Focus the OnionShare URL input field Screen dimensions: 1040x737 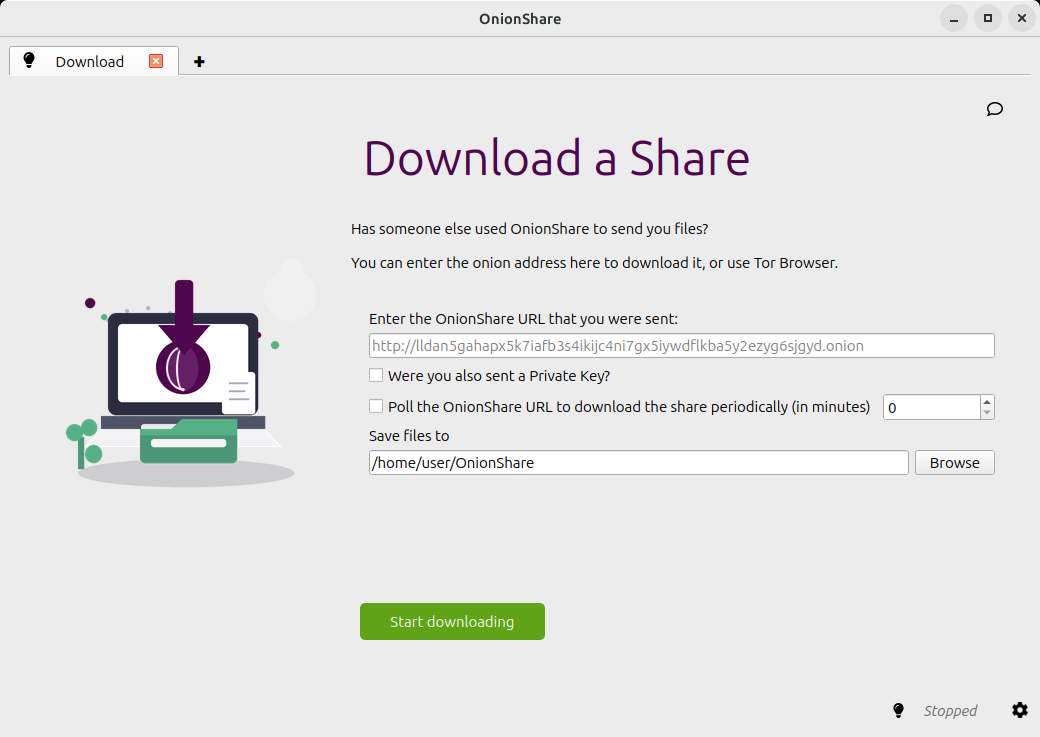coord(682,346)
